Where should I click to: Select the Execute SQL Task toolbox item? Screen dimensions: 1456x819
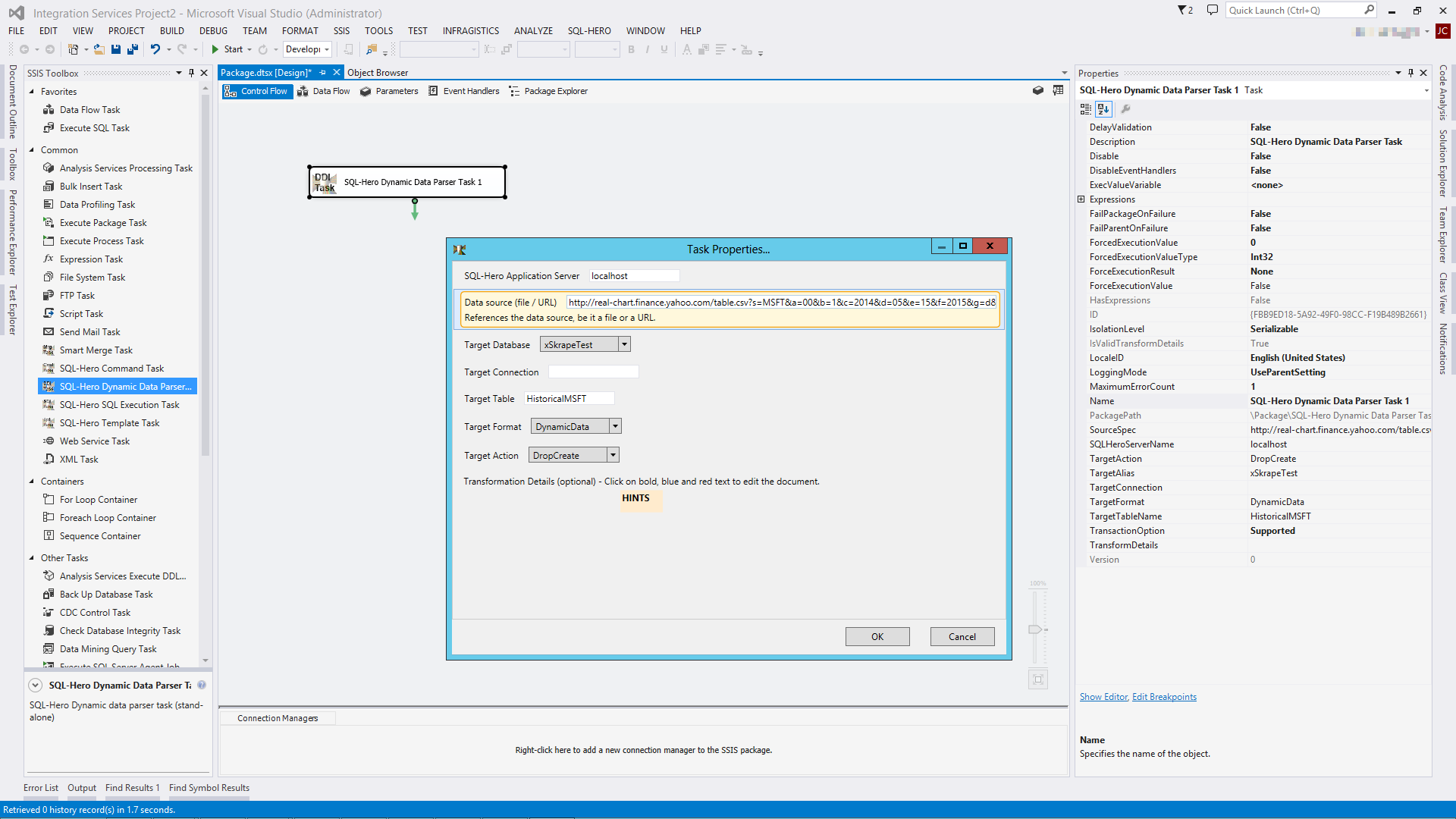[94, 128]
